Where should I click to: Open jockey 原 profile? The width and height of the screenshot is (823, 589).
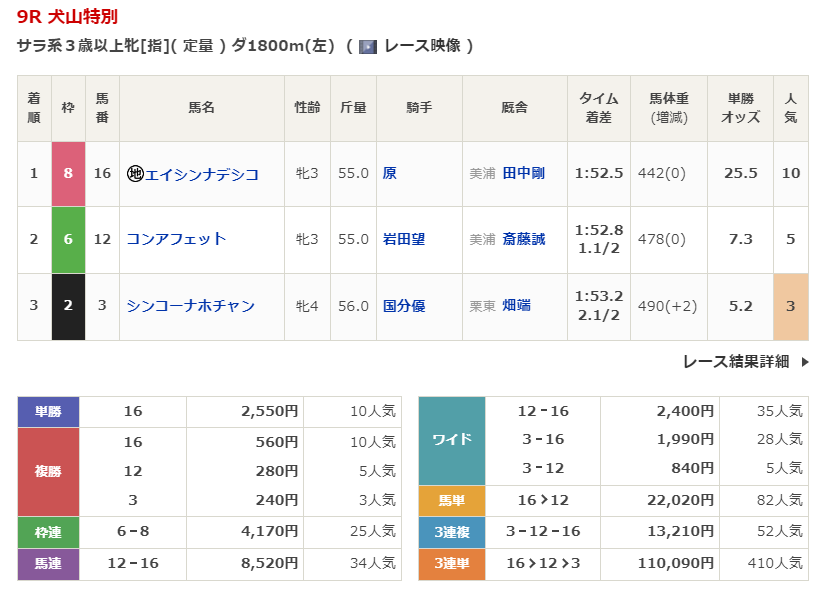point(390,173)
